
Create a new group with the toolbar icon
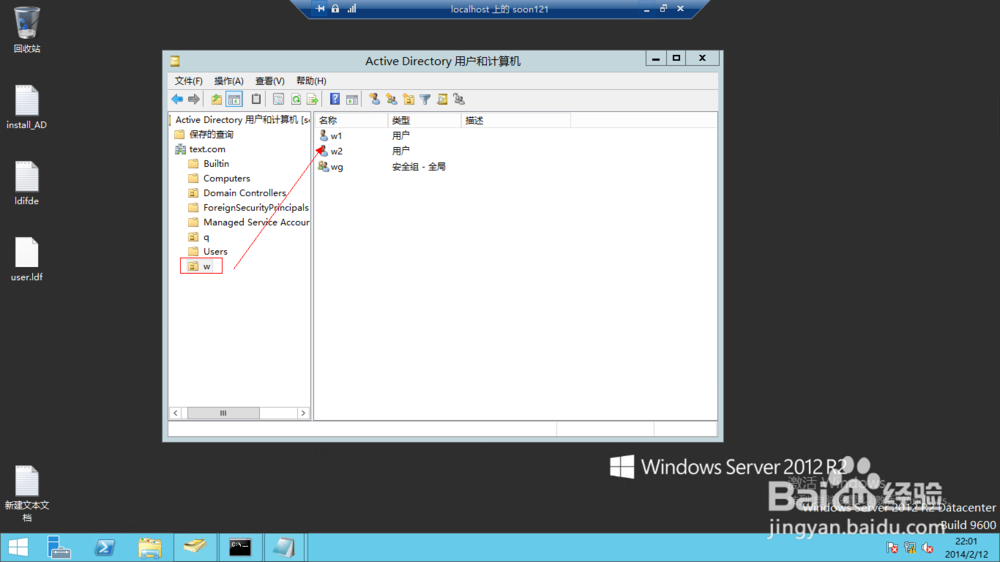click(391, 100)
